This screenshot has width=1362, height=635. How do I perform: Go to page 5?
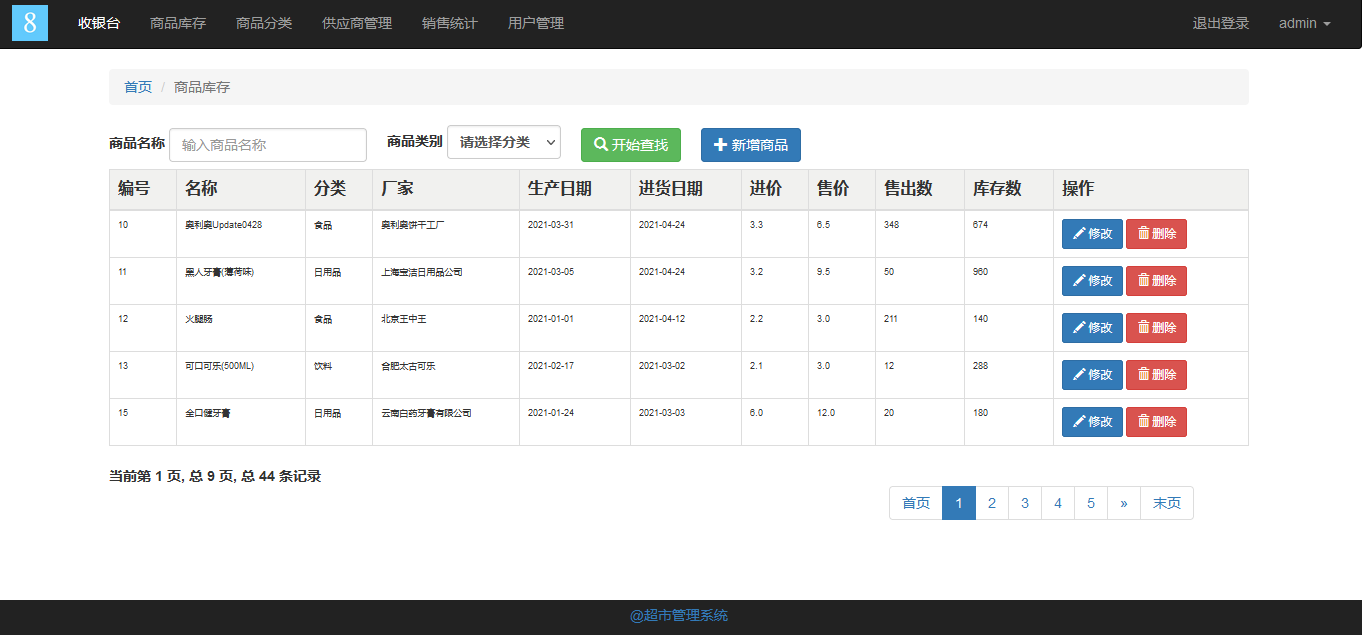point(1091,503)
